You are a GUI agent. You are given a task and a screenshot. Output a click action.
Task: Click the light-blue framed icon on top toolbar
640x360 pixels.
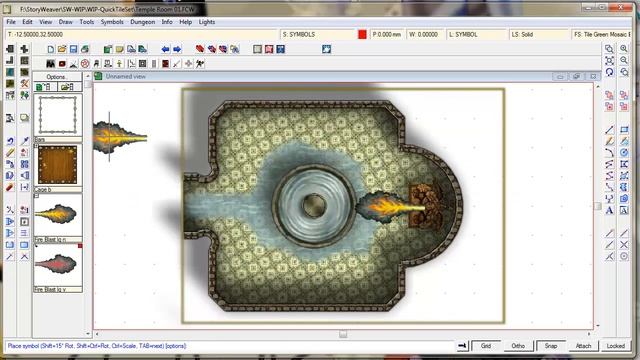pyautogui.click(x=326, y=49)
